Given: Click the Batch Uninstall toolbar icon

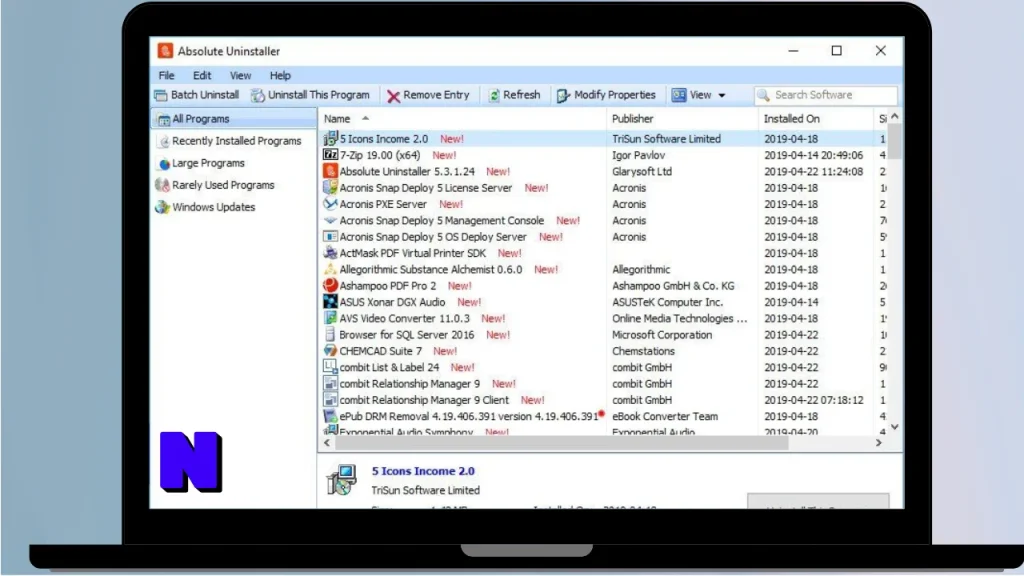Looking at the screenshot, I should coord(161,95).
